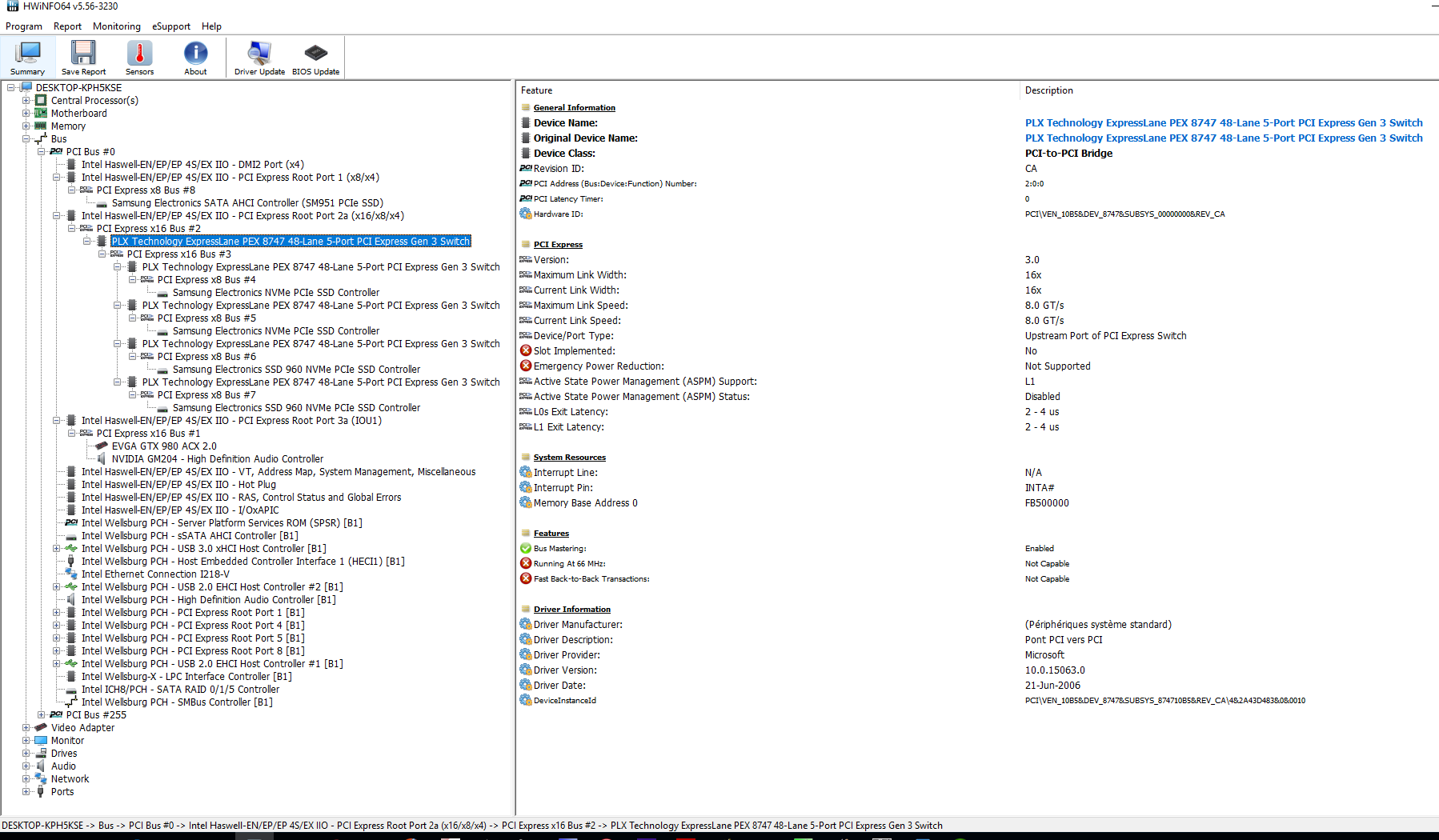Click the Slot Implemented red X icon
Screen dimensions: 1439x840
point(526,351)
